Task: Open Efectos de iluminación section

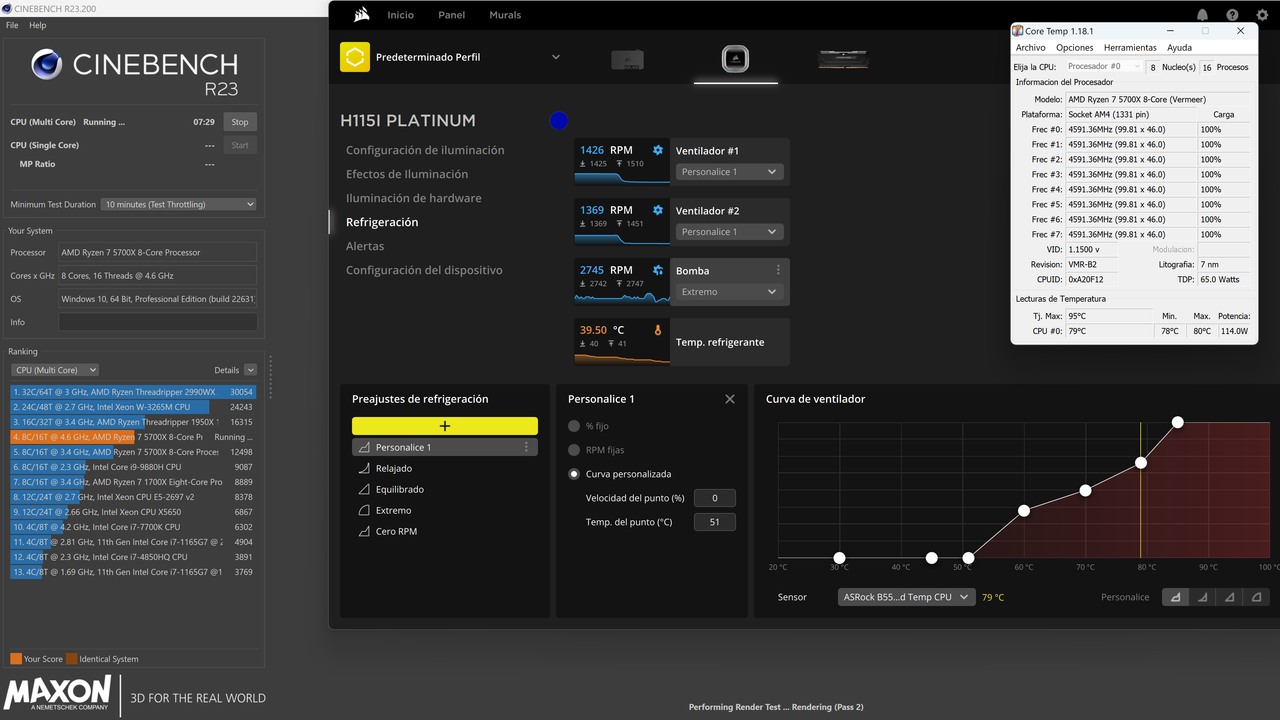Action: tap(407, 174)
